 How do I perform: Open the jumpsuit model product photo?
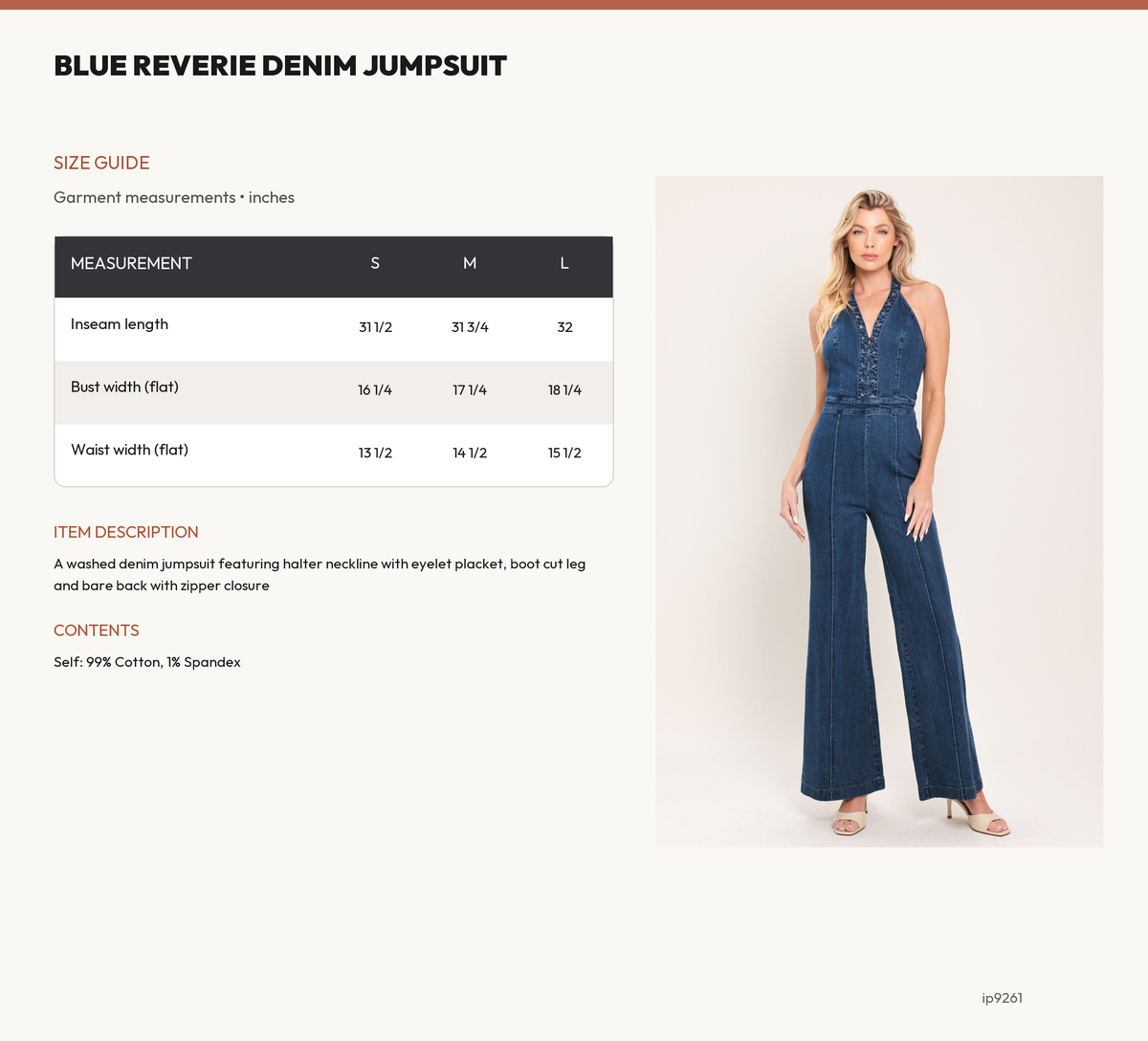tap(879, 511)
